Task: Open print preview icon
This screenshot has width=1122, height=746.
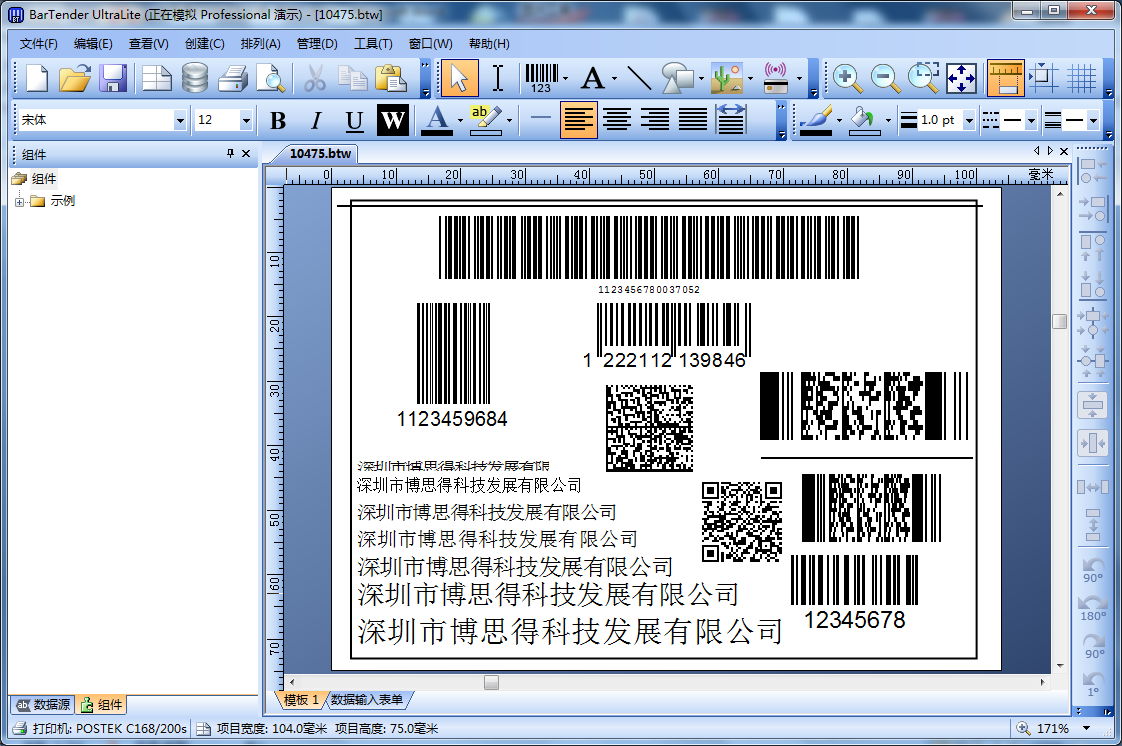Action: [x=271, y=78]
